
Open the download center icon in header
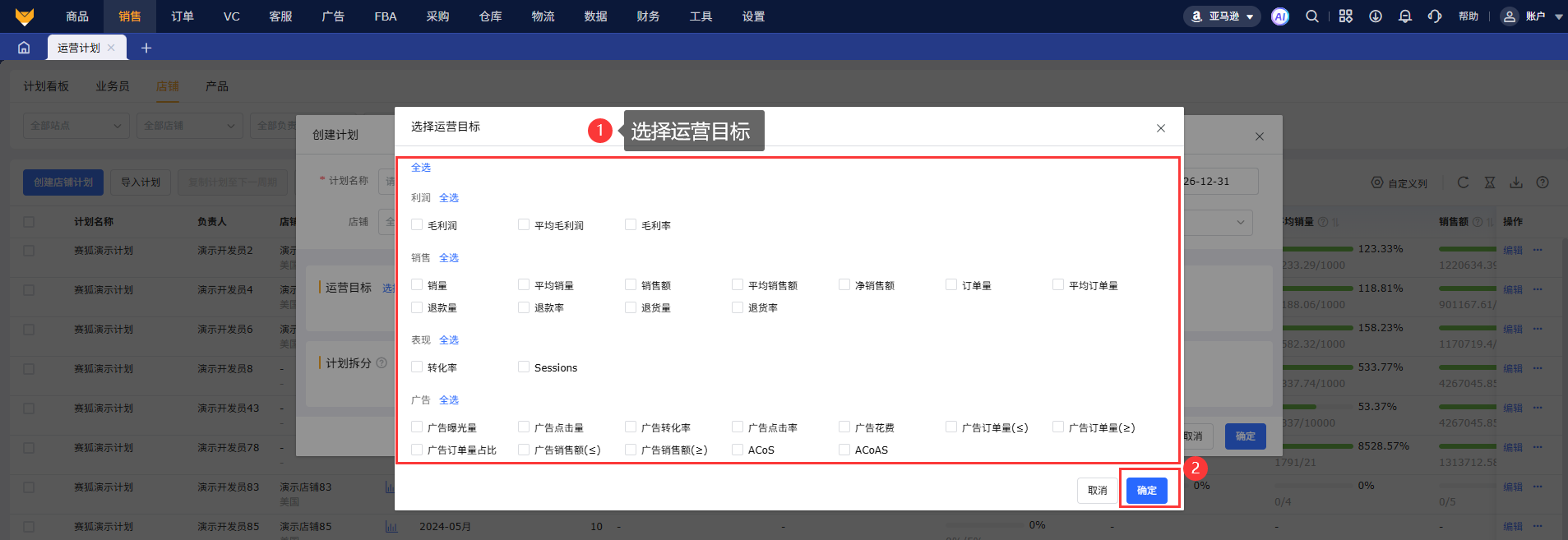pyautogui.click(x=1375, y=16)
